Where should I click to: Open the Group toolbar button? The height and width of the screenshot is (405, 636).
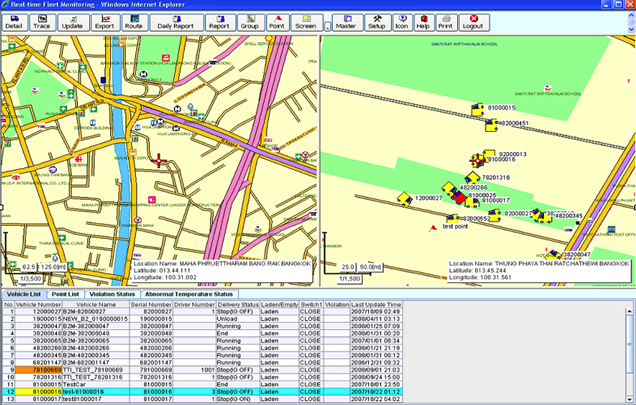[250, 22]
